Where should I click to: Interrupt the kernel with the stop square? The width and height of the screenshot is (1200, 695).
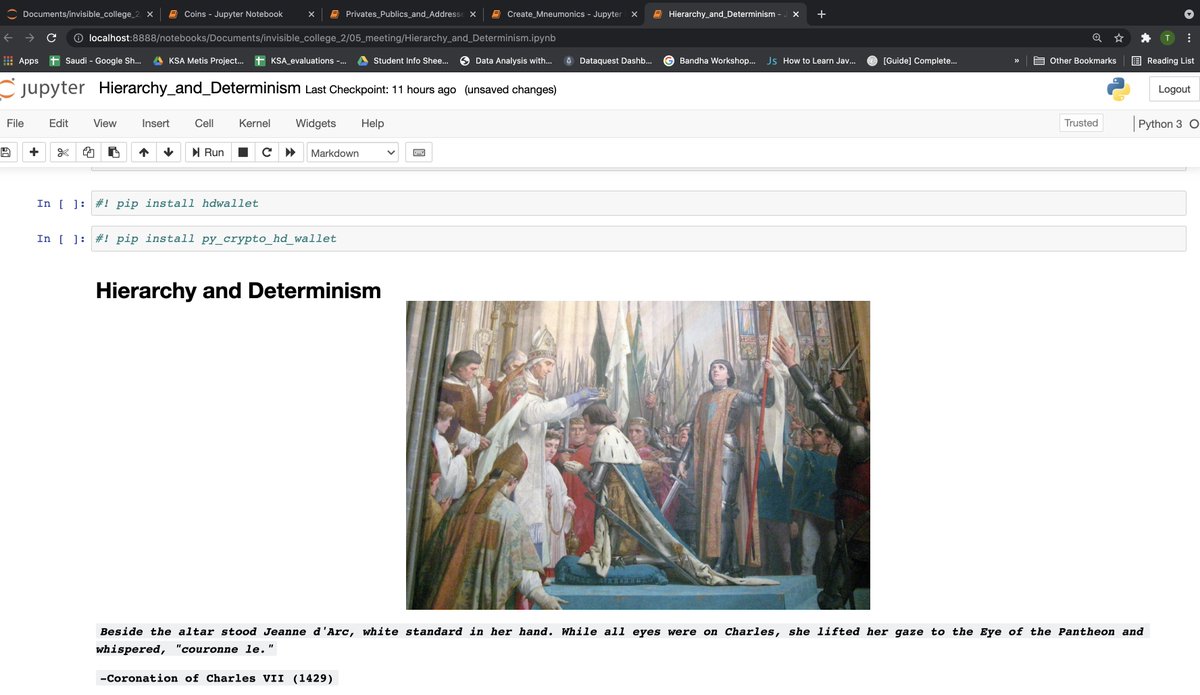coord(243,152)
